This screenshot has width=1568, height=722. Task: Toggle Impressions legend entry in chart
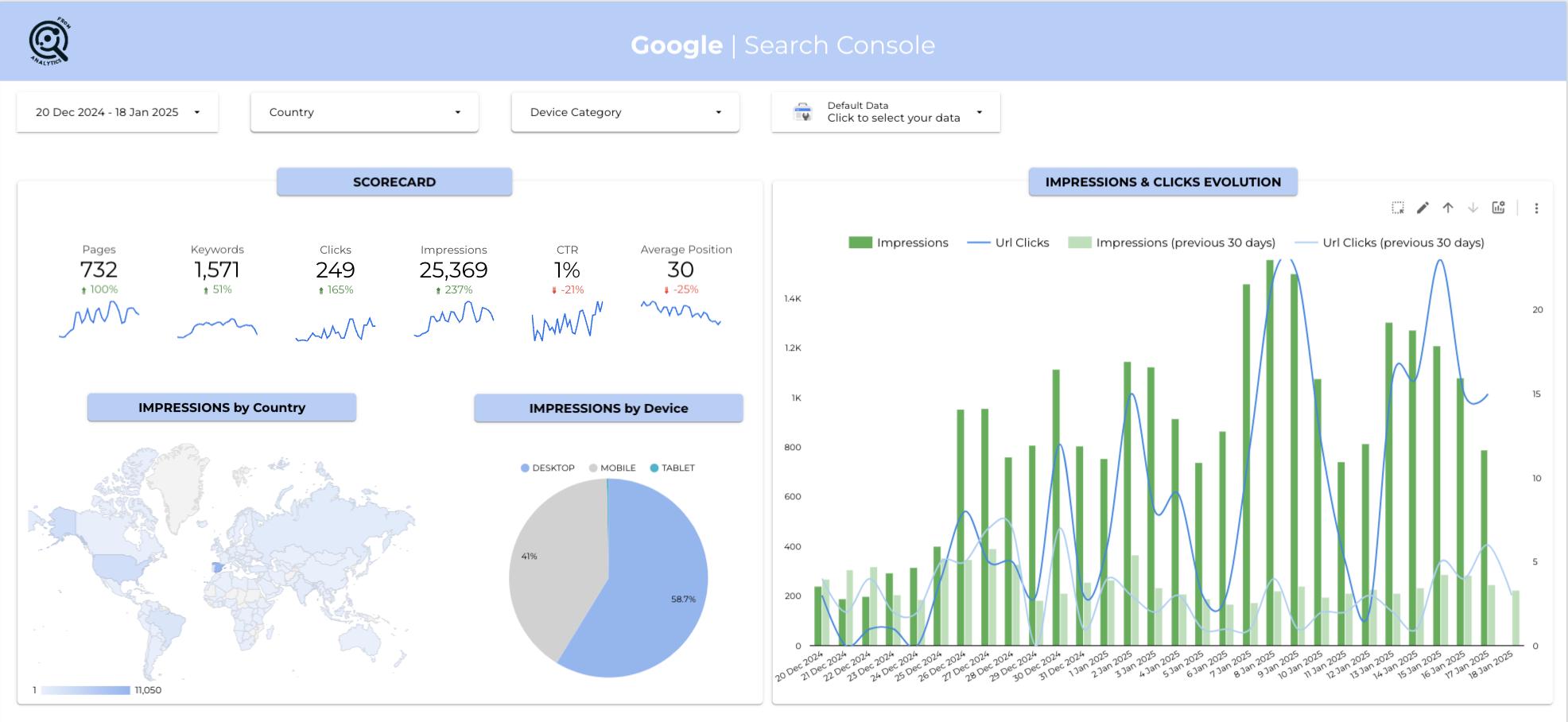pos(898,243)
